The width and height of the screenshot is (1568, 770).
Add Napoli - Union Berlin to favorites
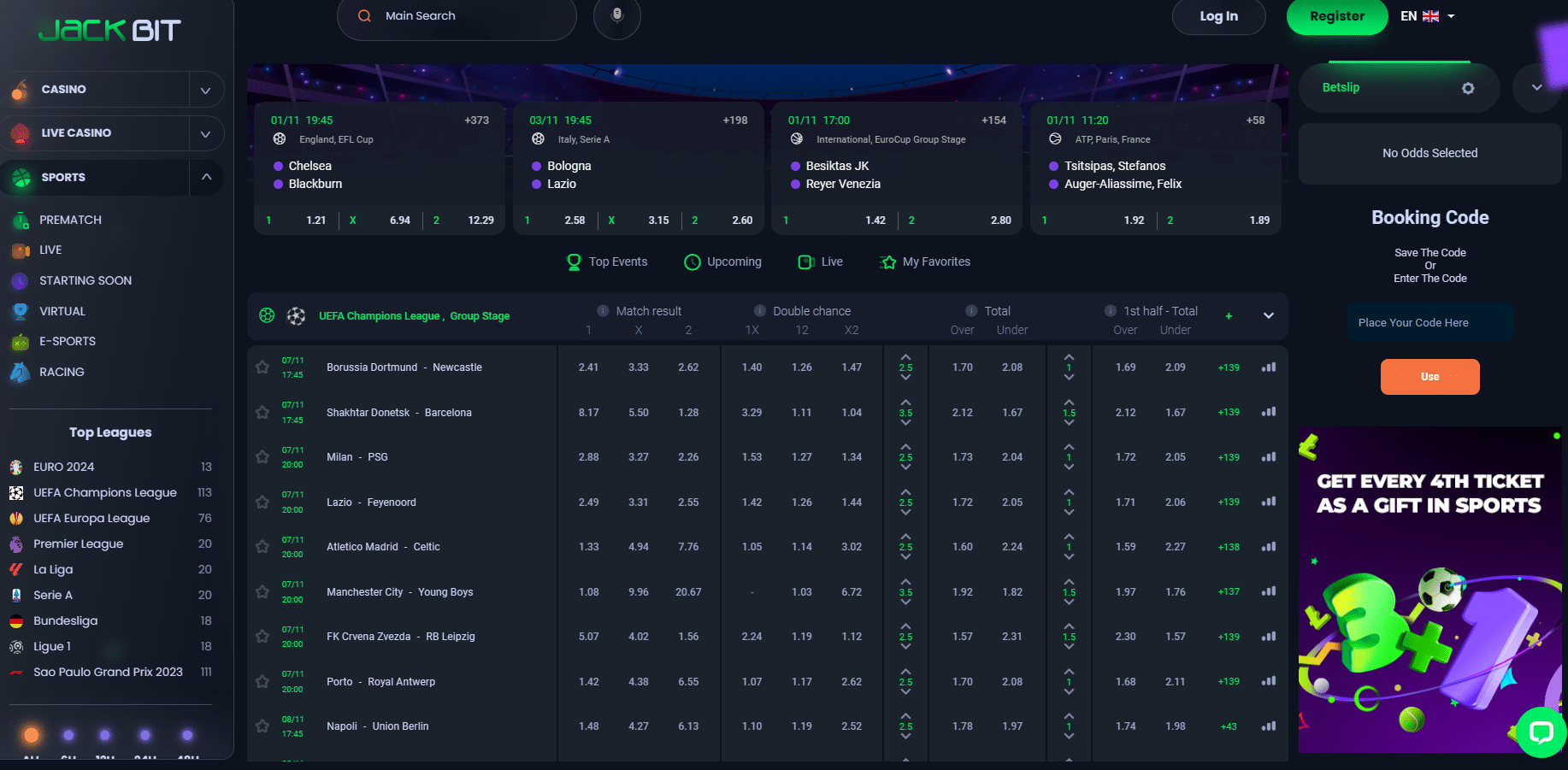point(262,726)
